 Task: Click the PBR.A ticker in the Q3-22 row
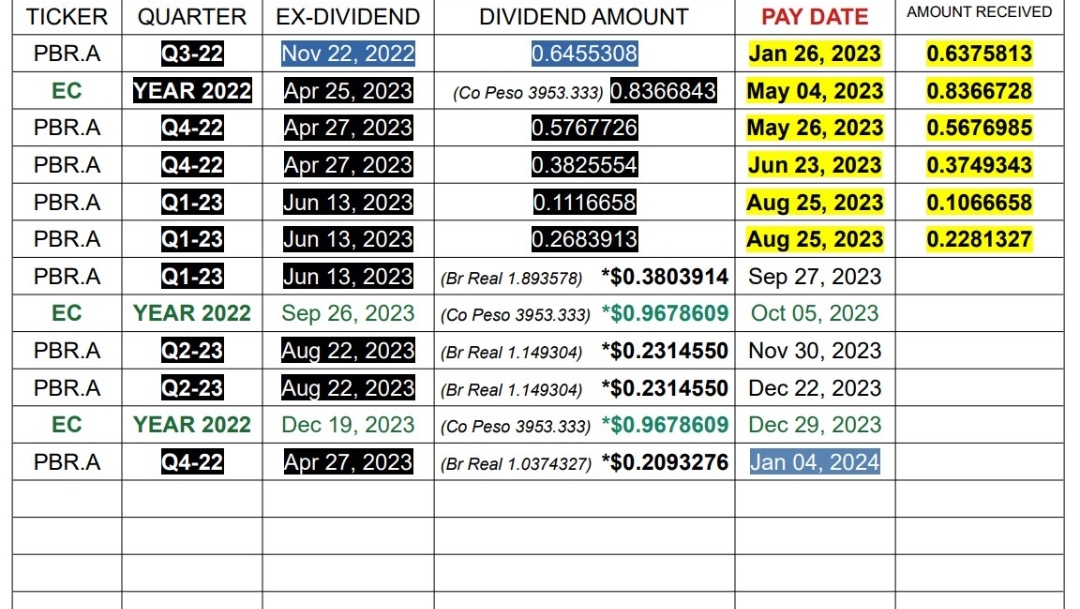coord(67,53)
